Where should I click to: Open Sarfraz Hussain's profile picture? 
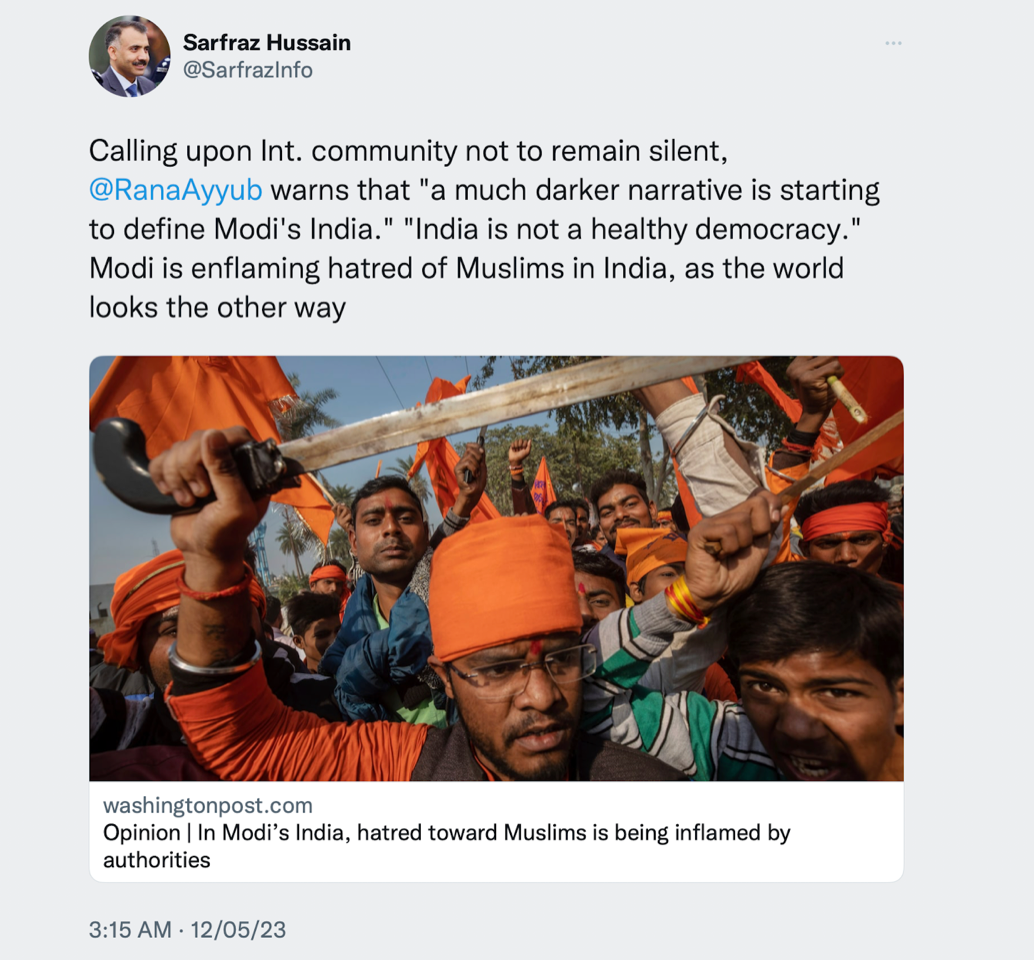[130, 57]
